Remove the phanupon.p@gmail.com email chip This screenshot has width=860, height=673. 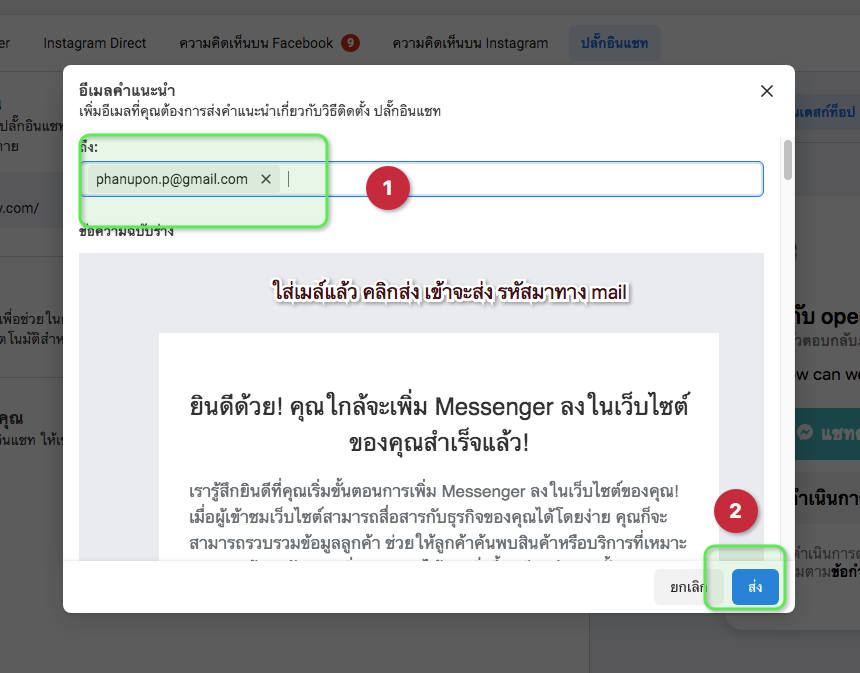(266, 179)
